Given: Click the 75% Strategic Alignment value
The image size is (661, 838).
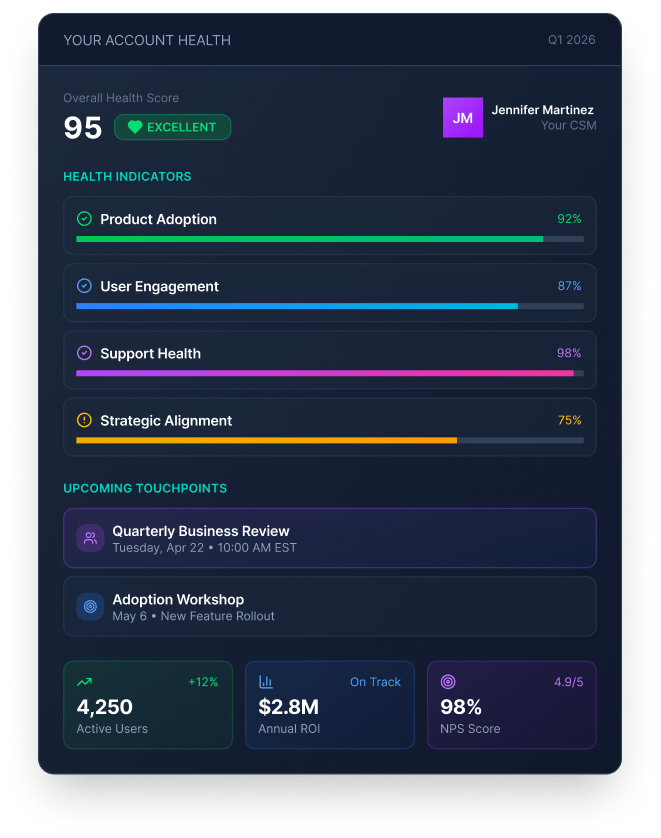Looking at the screenshot, I should (570, 420).
